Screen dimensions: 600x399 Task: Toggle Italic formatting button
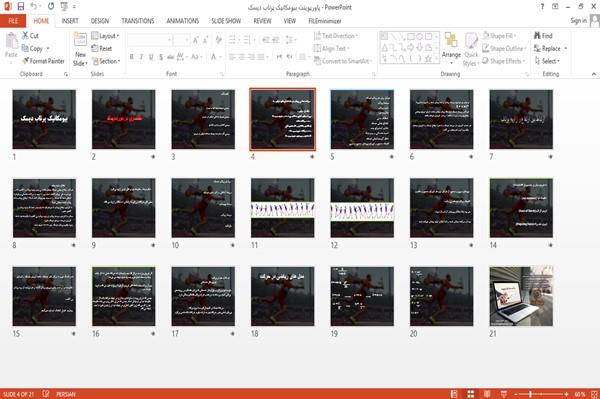pos(141,57)
